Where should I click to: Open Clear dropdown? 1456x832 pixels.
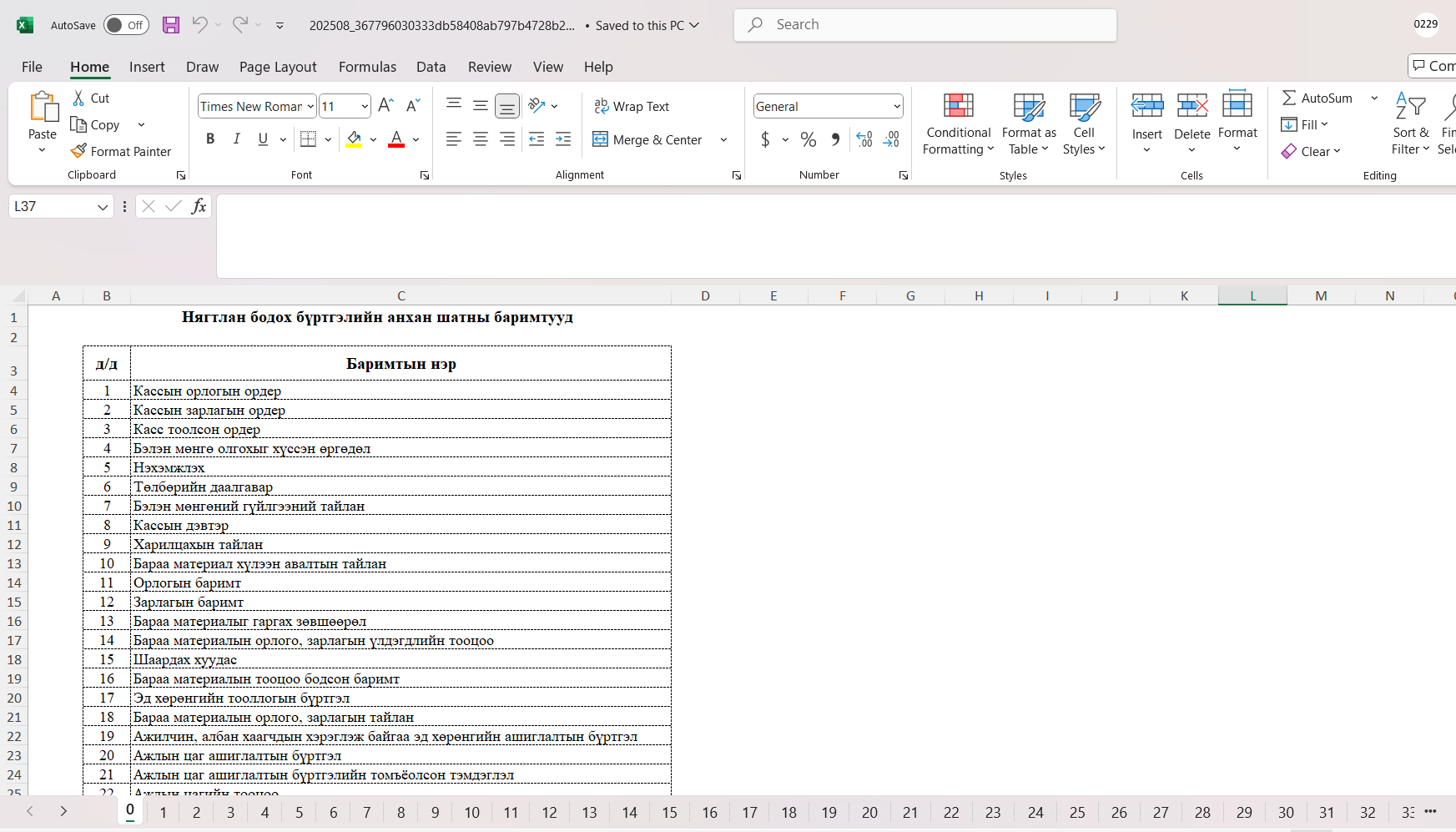(x=1311, y=151)
